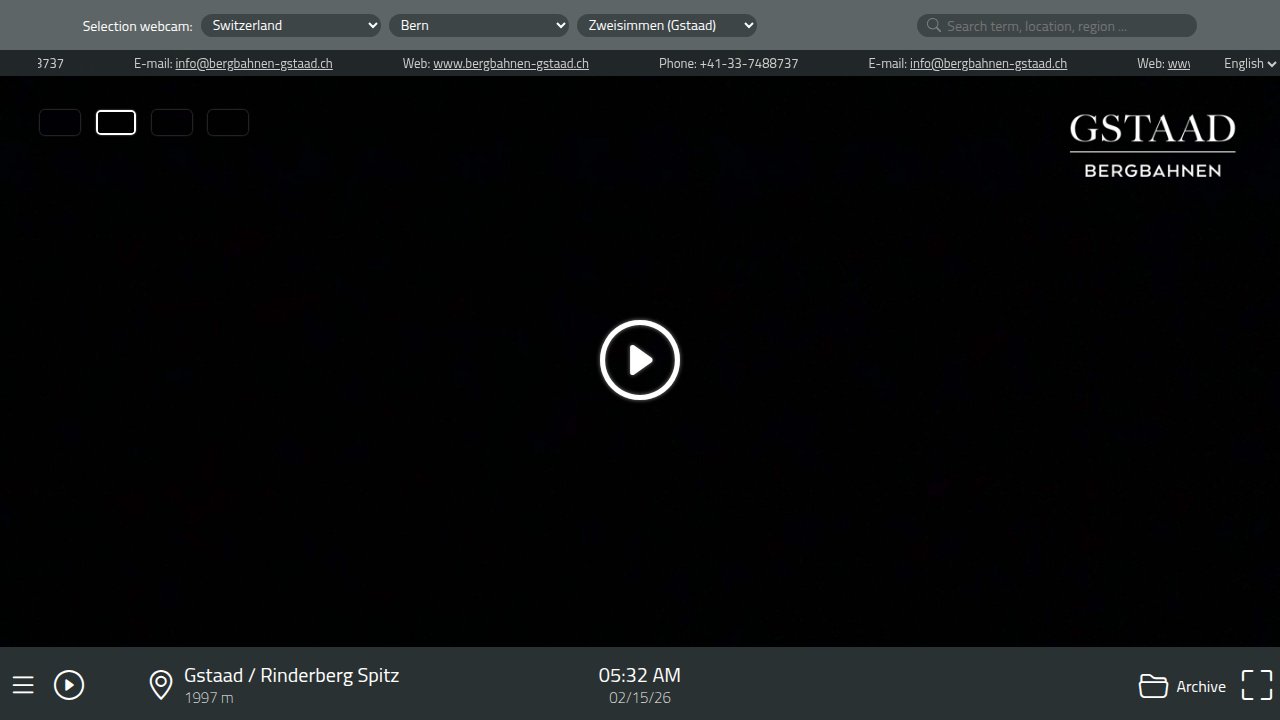The height and width of the screenshot is (720, 1280).
Task: Click the small play icon in bottom bar
Action: (x=69, y=685)
